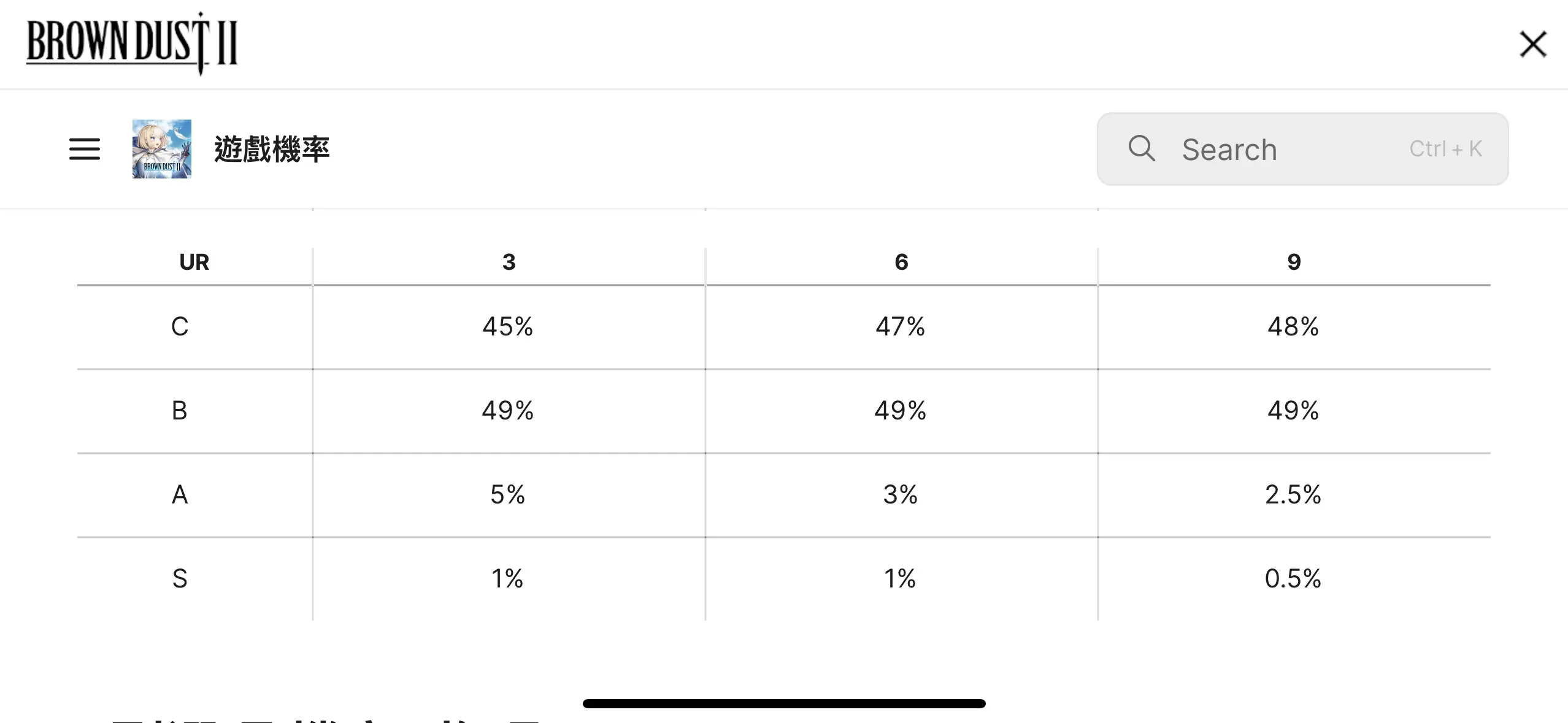Click the row label A
The width and height of the screenshot is (1568, 723).
point(180,494)
